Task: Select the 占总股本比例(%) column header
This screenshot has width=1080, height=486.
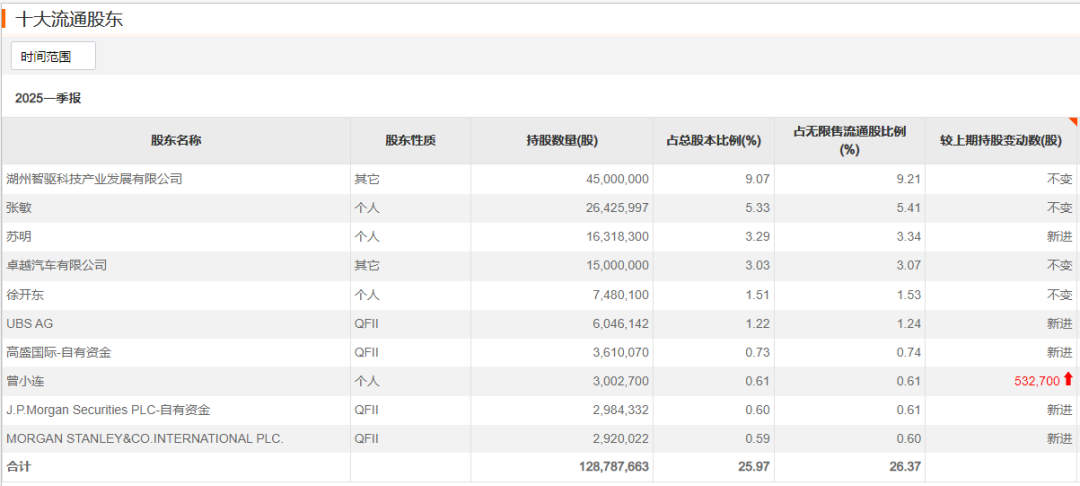Action: (714, 140)
